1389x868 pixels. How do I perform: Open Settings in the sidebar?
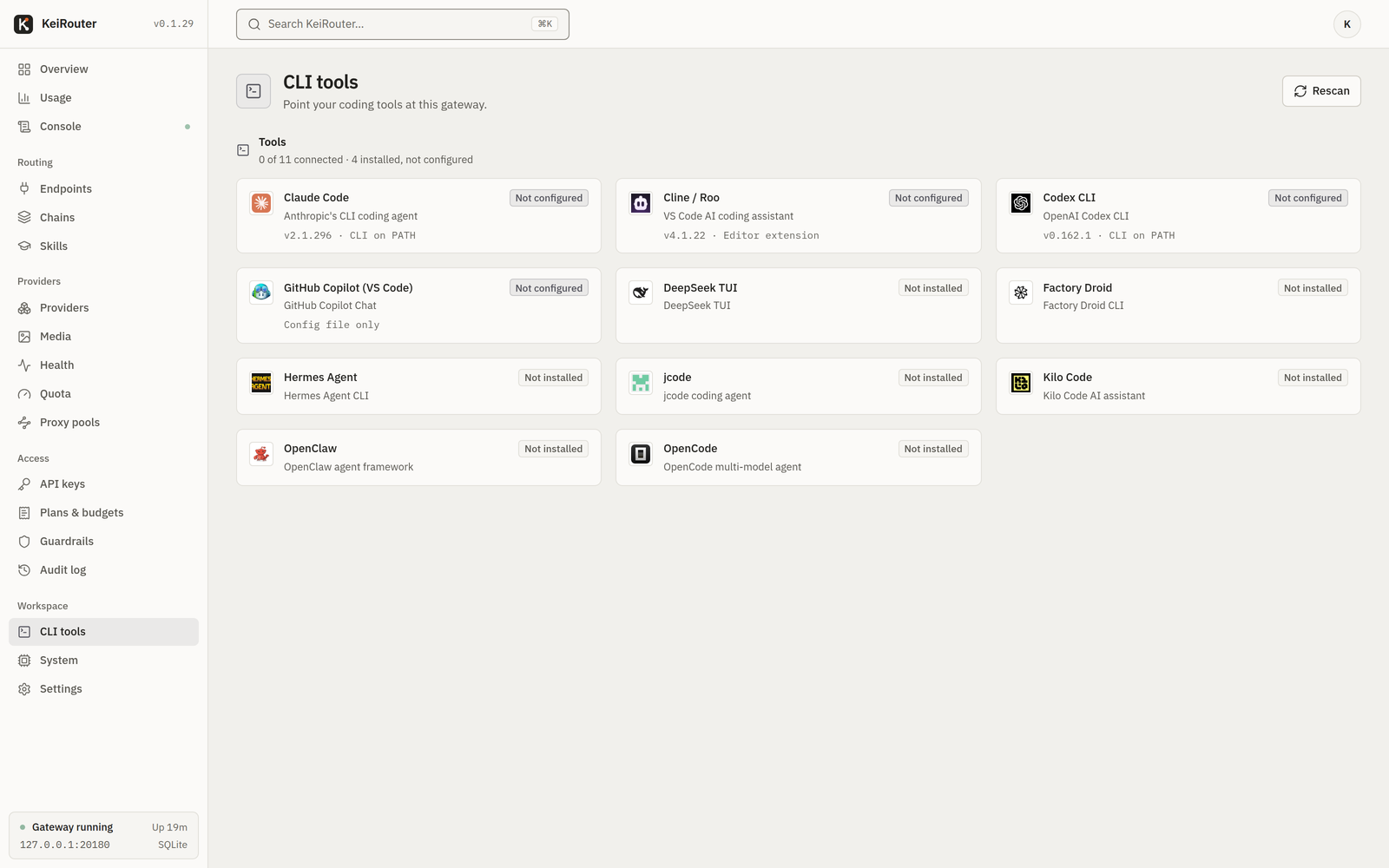pyautogui.click(x=103, y=689)
